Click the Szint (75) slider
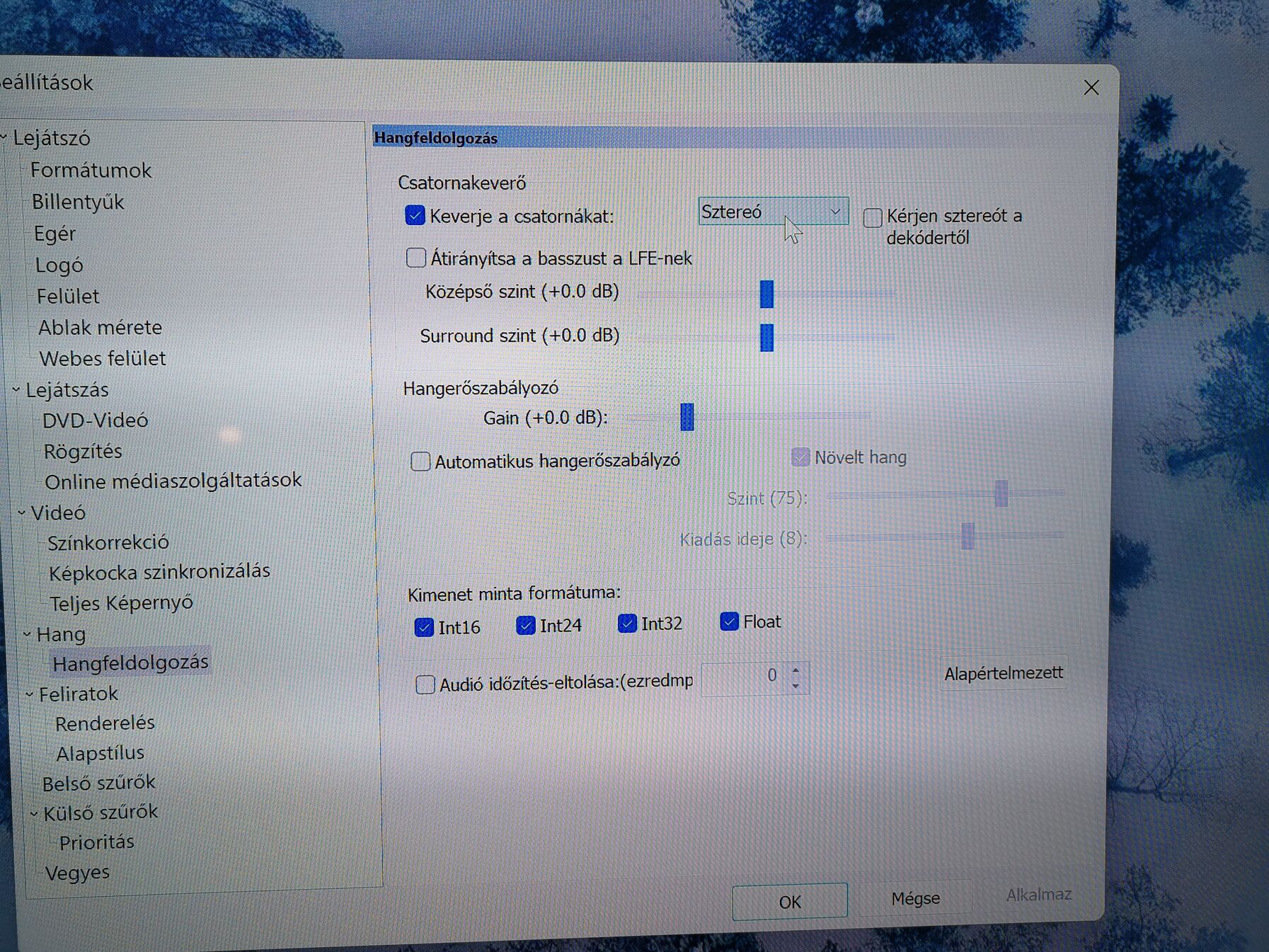 (x=946, y=494)
